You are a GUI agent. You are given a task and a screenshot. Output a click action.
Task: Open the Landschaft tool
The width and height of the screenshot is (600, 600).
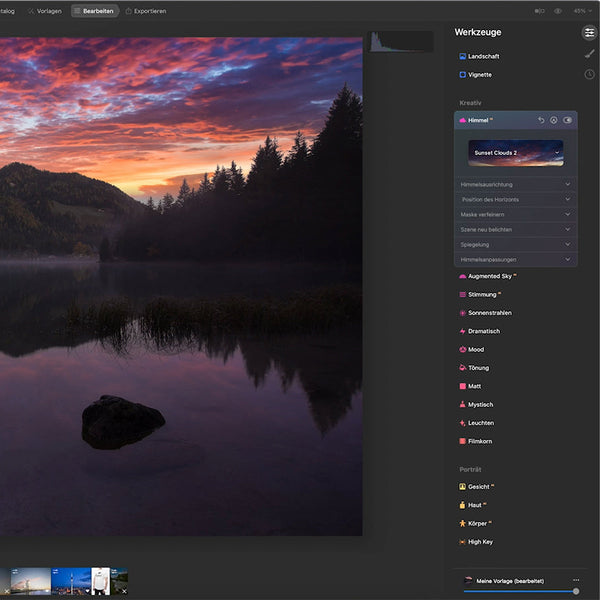[x=483, y=56]
